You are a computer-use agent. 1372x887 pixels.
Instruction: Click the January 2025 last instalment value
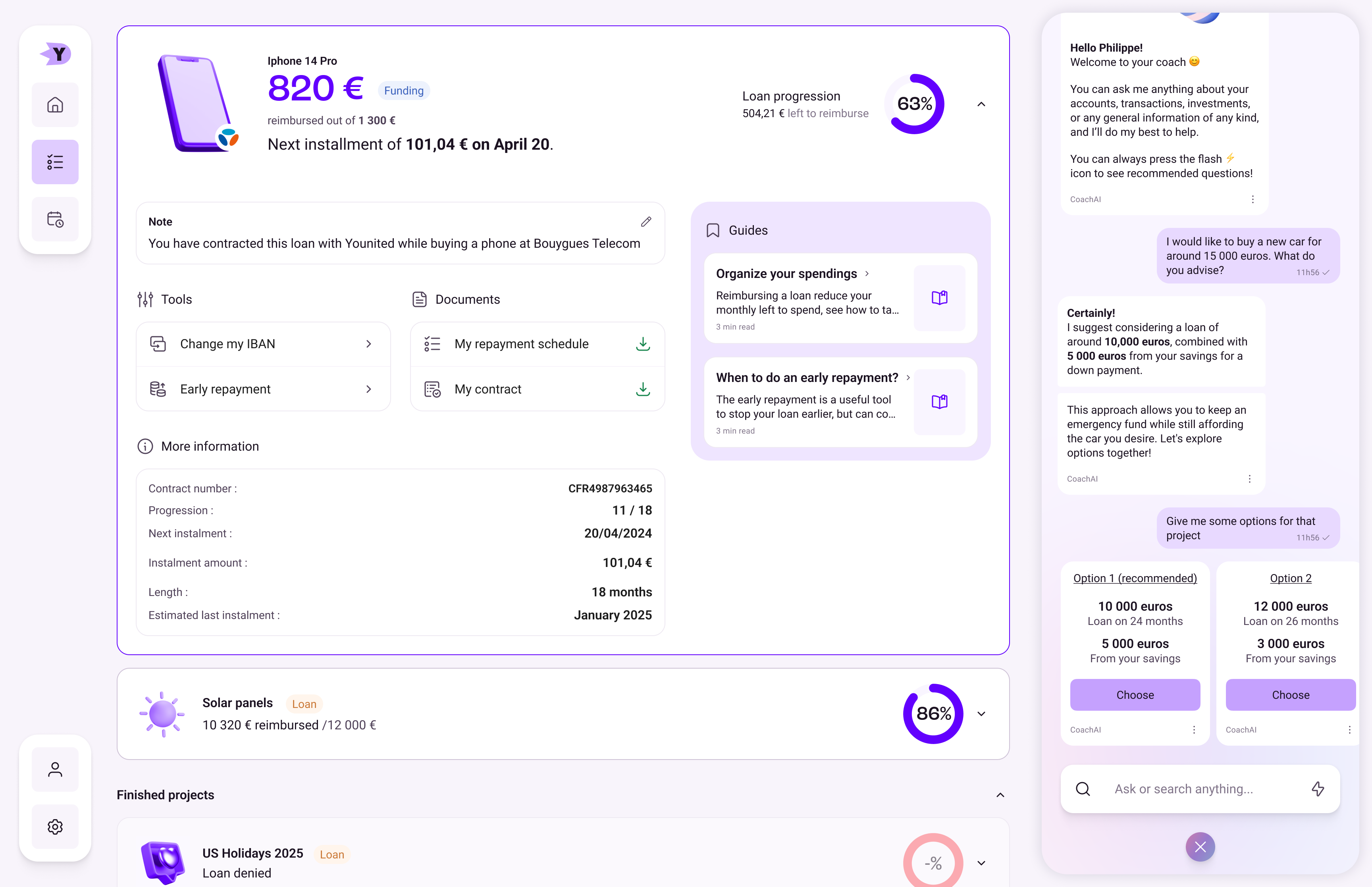click(613, 615)
